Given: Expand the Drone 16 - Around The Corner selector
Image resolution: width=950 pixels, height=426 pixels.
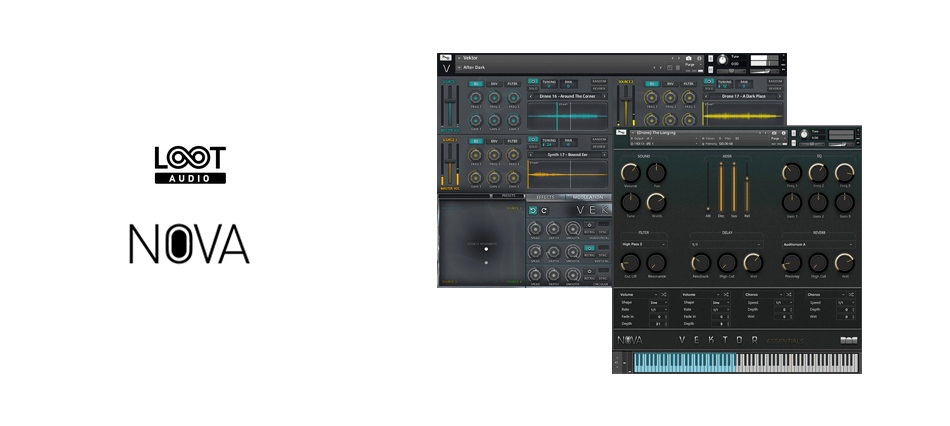Looking at the screenshot, I should click(x=567, y=98).
